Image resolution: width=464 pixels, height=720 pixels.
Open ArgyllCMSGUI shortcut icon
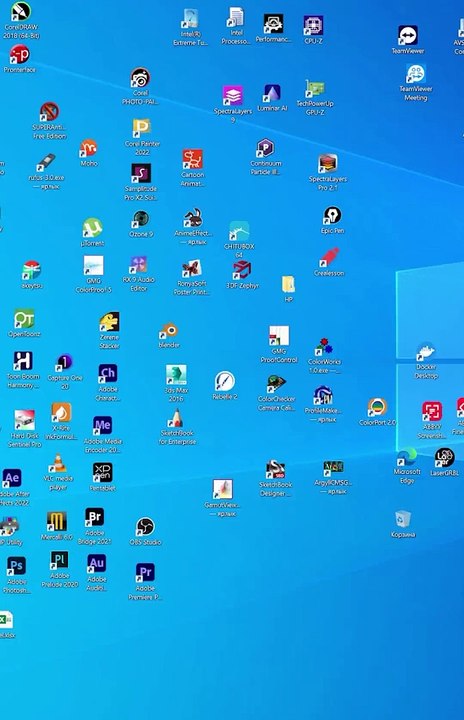coord(333,468)
